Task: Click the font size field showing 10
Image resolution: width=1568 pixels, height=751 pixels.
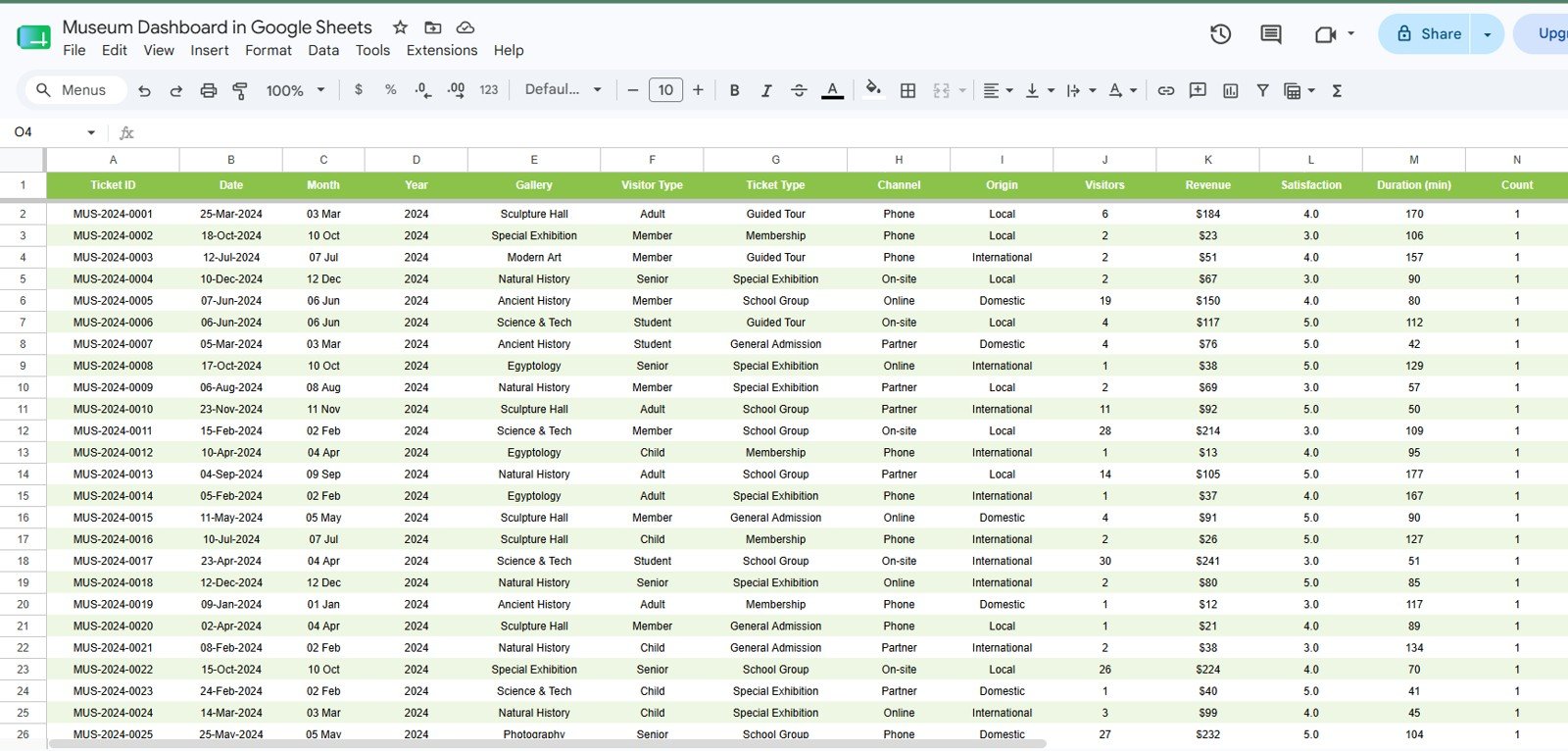Action: pos(665,90)
